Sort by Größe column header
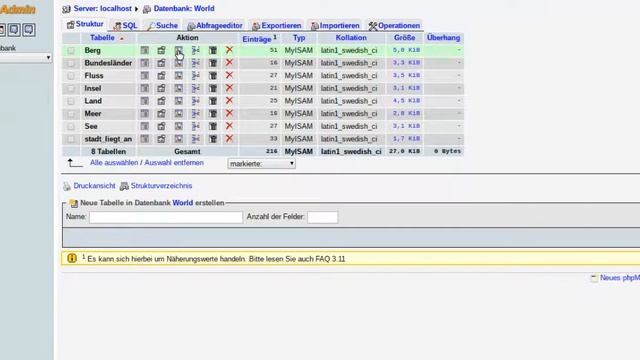640x360 pixels. tap(404, 38)
